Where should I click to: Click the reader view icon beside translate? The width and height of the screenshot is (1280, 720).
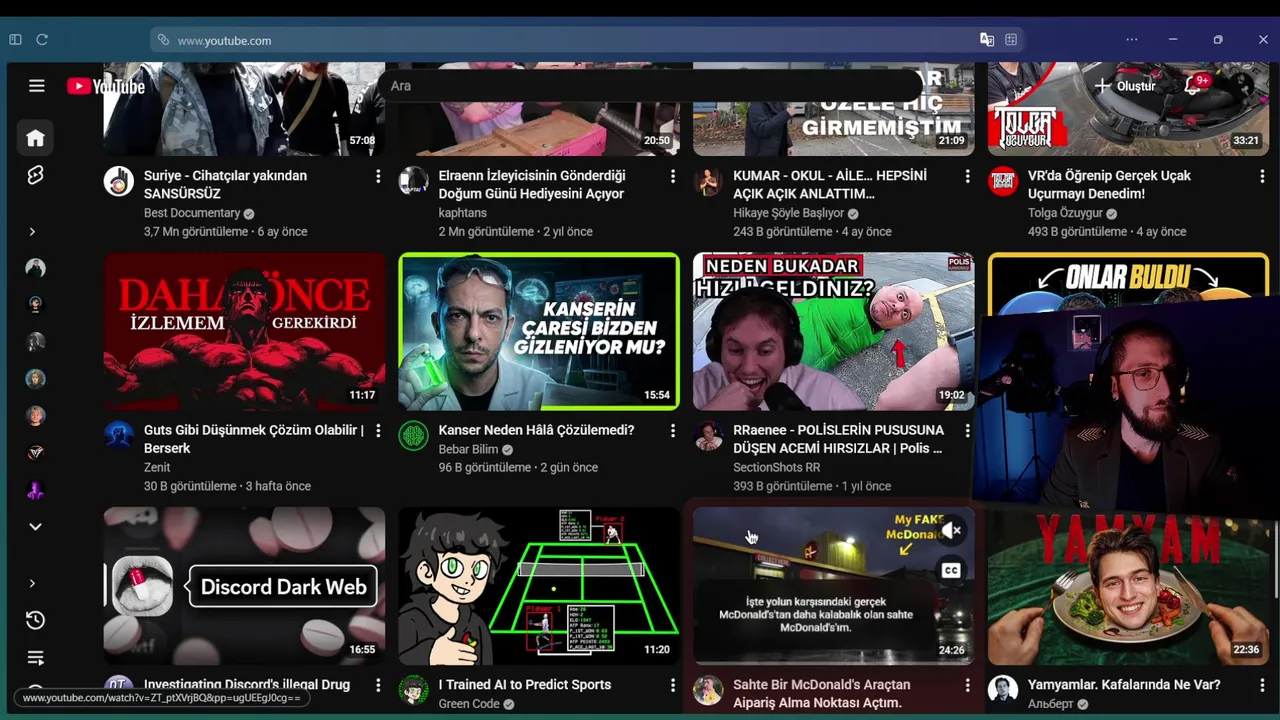1011,40
